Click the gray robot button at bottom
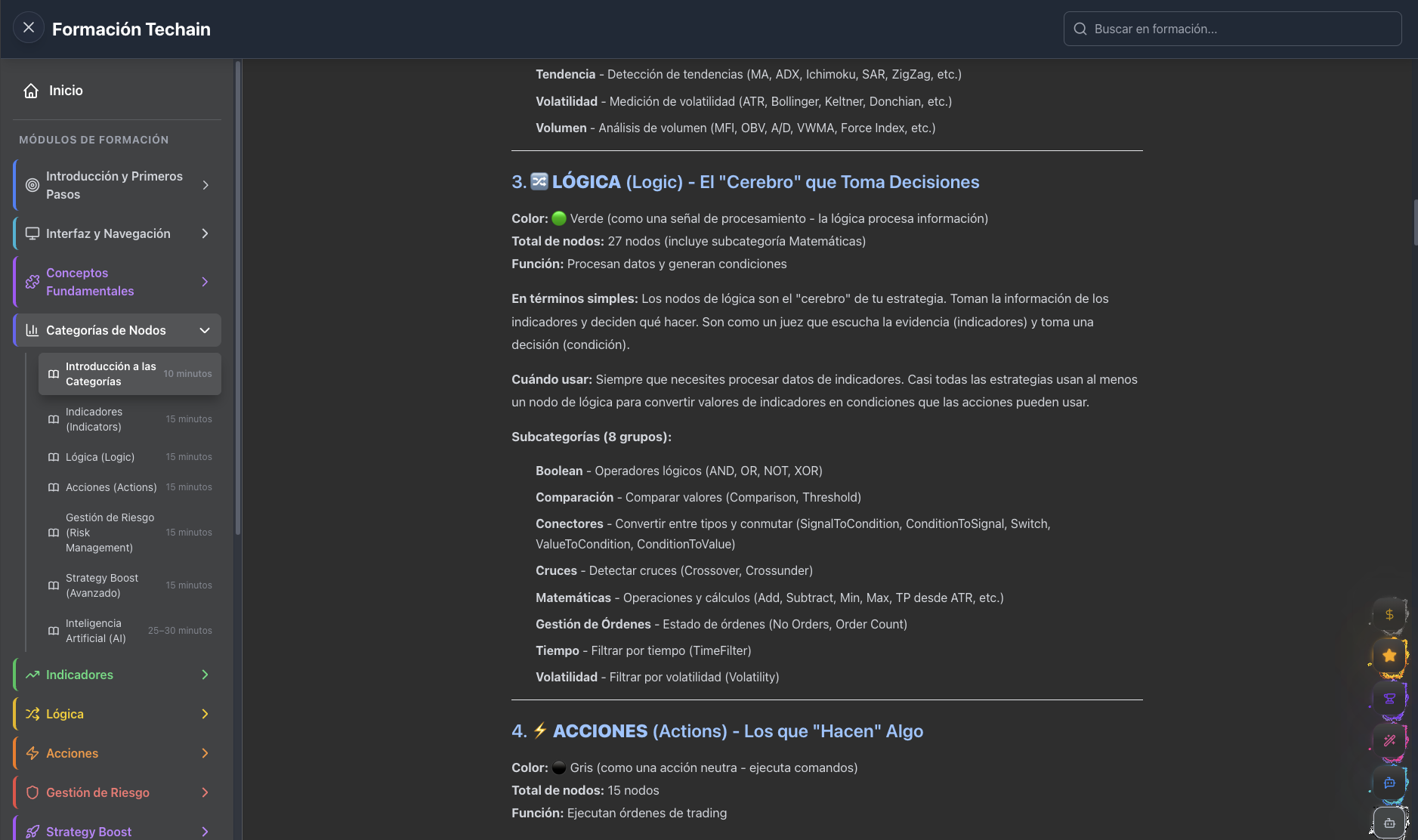 click(x=1389, y=823)
